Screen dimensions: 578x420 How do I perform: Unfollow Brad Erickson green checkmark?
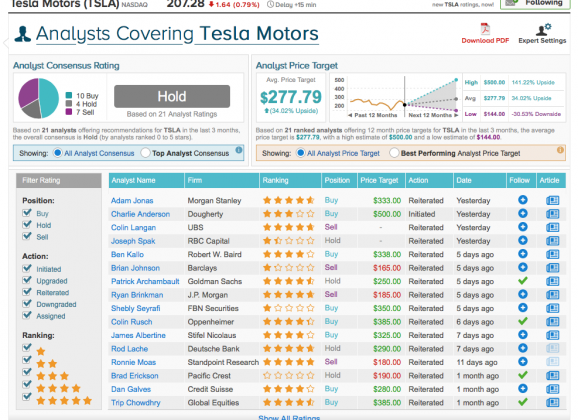522,375
